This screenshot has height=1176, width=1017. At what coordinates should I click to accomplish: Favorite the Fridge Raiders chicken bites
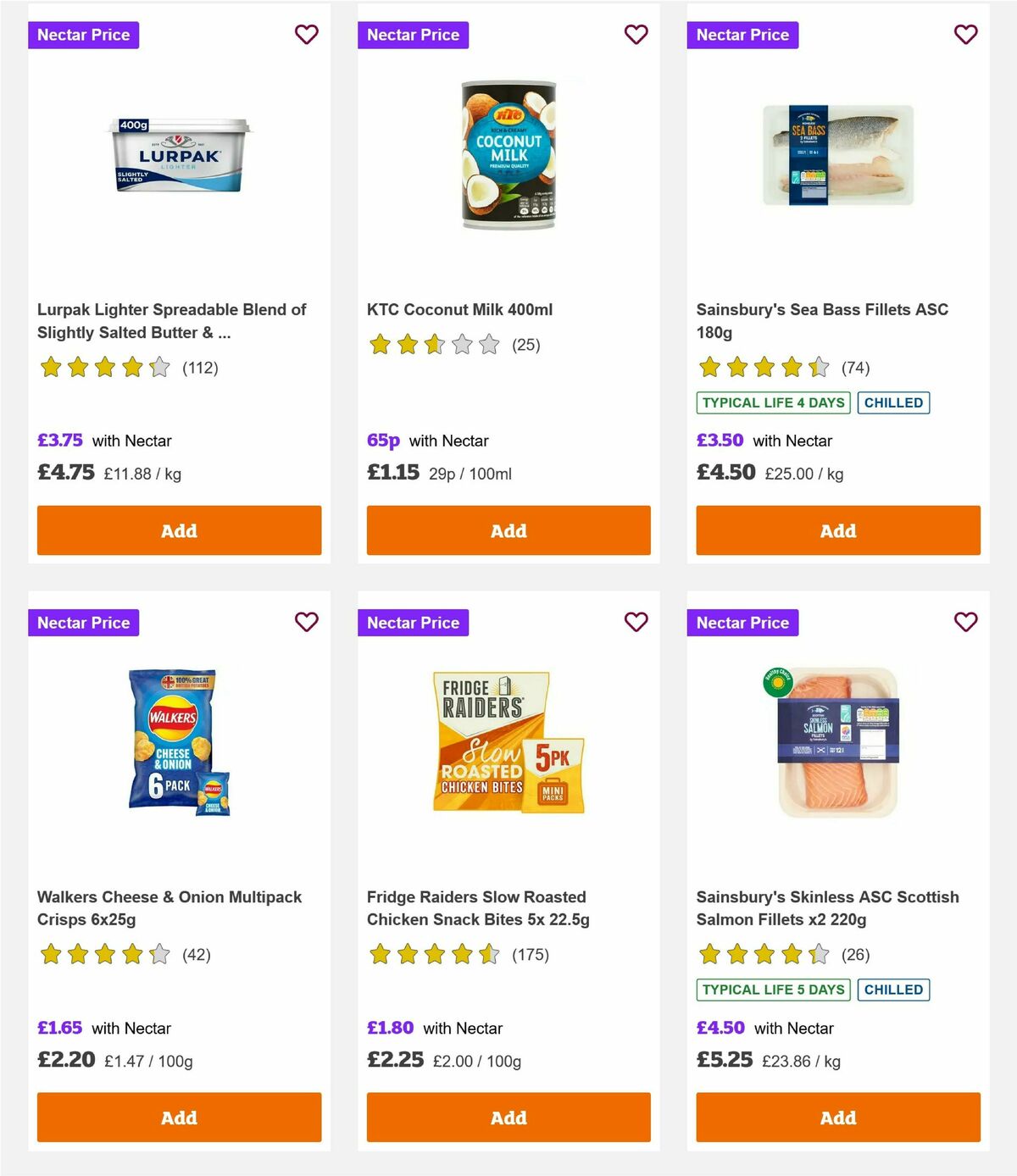[636, 622]
